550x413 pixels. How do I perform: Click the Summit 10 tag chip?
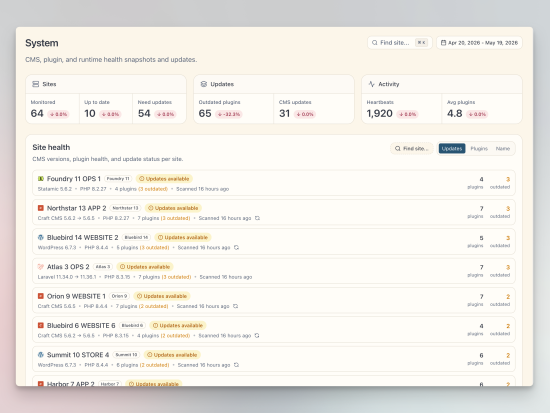[x=126, y=355]
